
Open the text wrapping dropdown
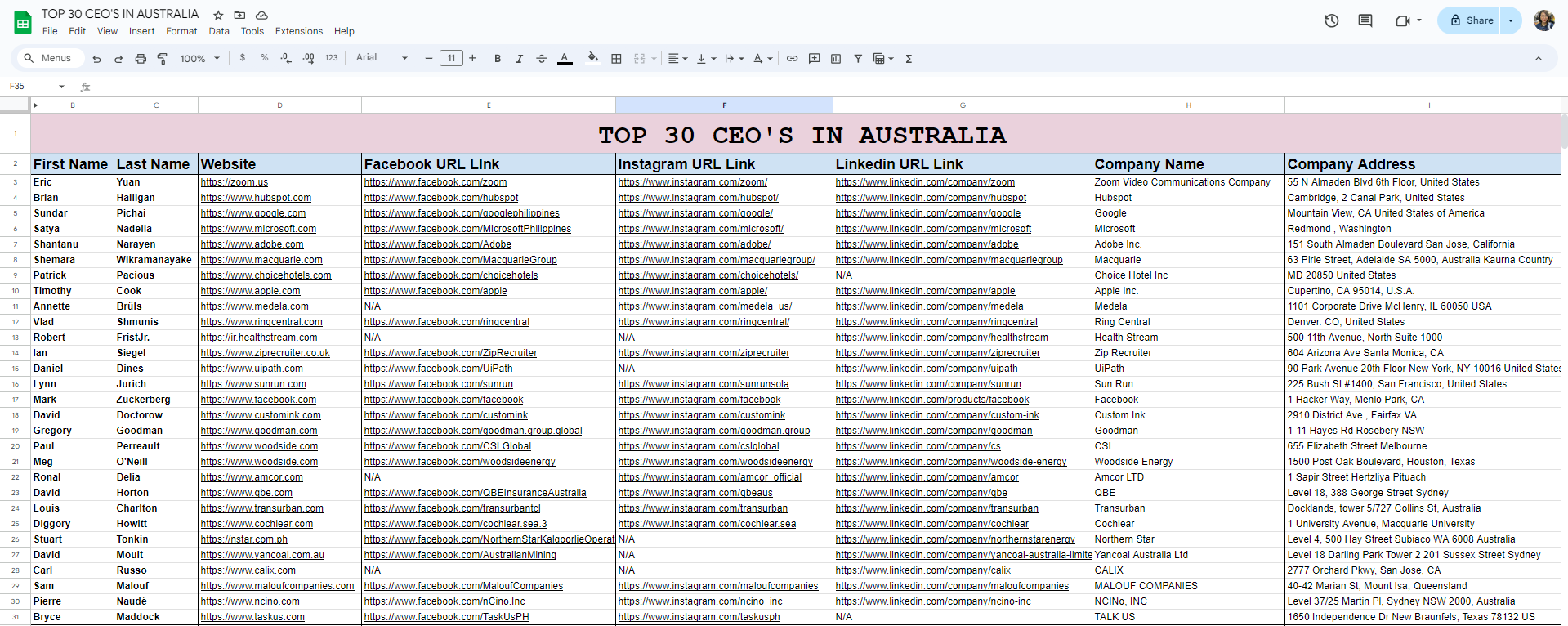coord(734,59)
